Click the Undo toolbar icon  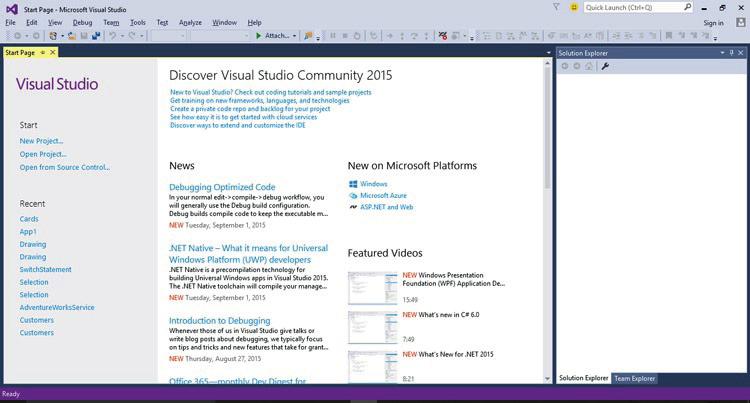(x=112, y=36)
